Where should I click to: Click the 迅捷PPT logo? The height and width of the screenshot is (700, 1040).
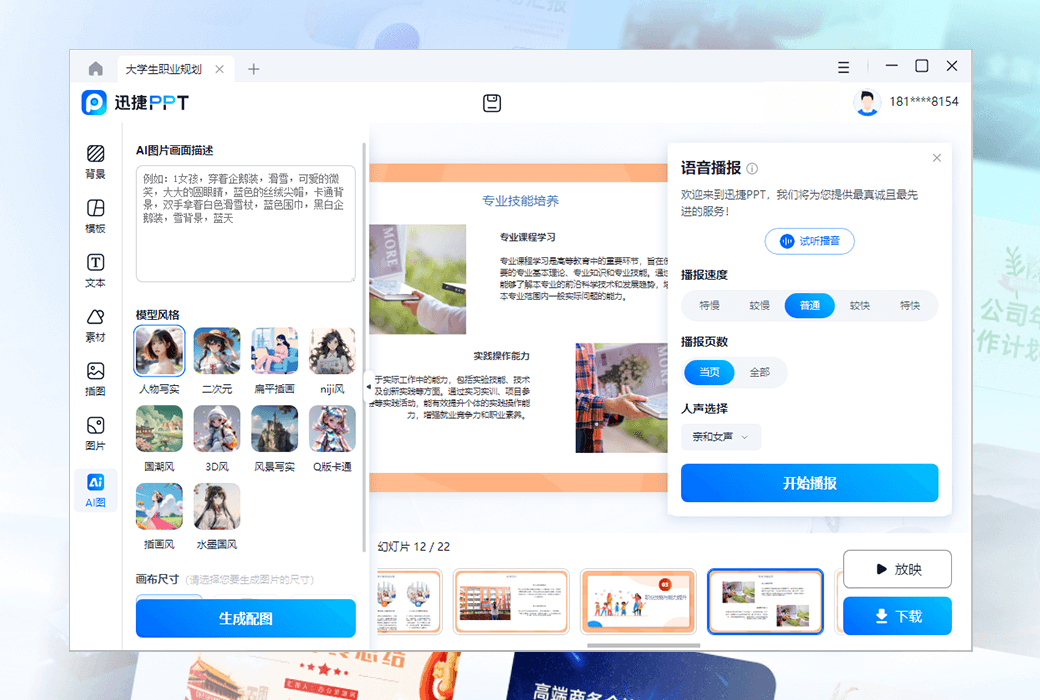click(x=135, y=103)
